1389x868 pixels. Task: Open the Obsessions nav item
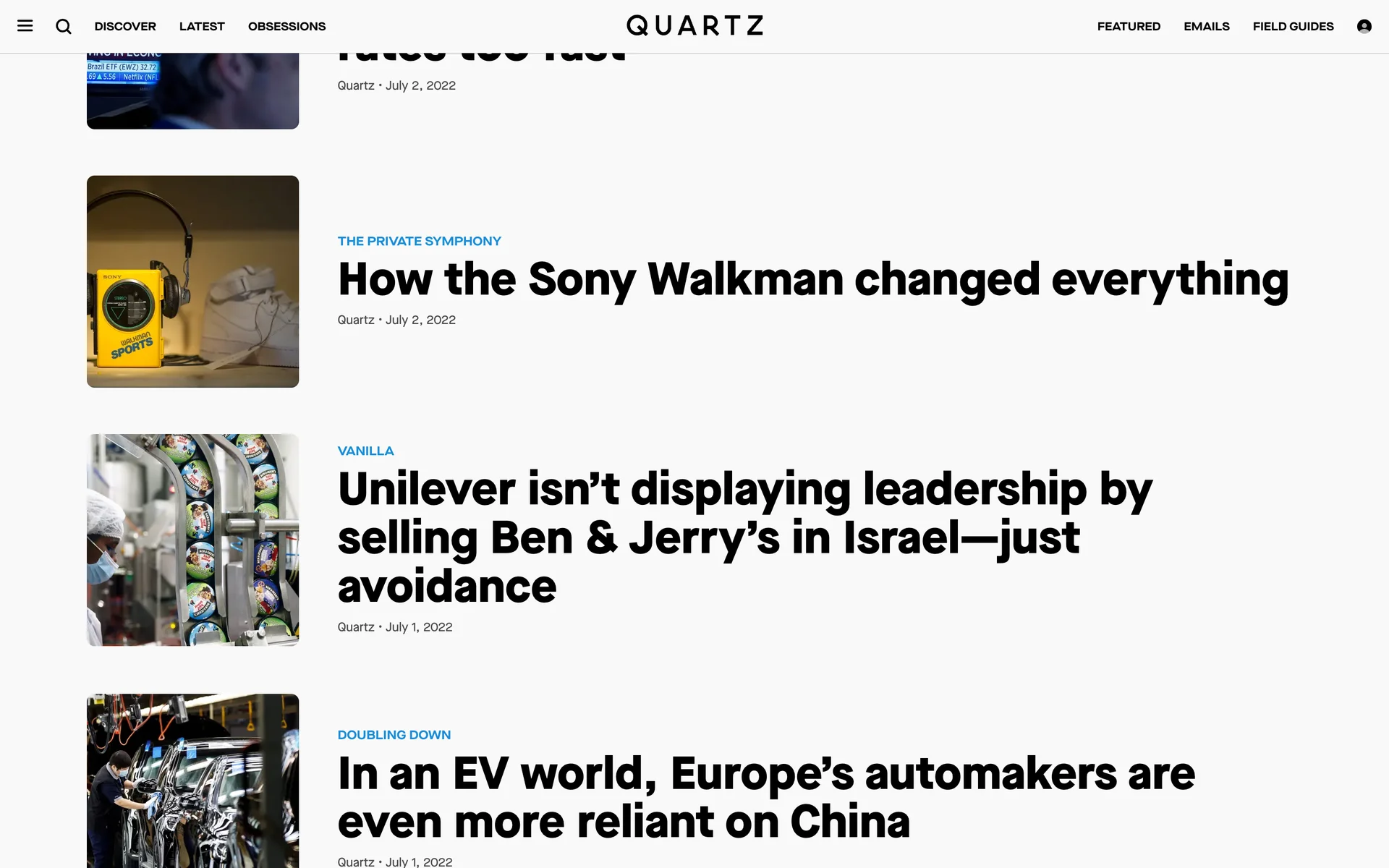point(286,26)
